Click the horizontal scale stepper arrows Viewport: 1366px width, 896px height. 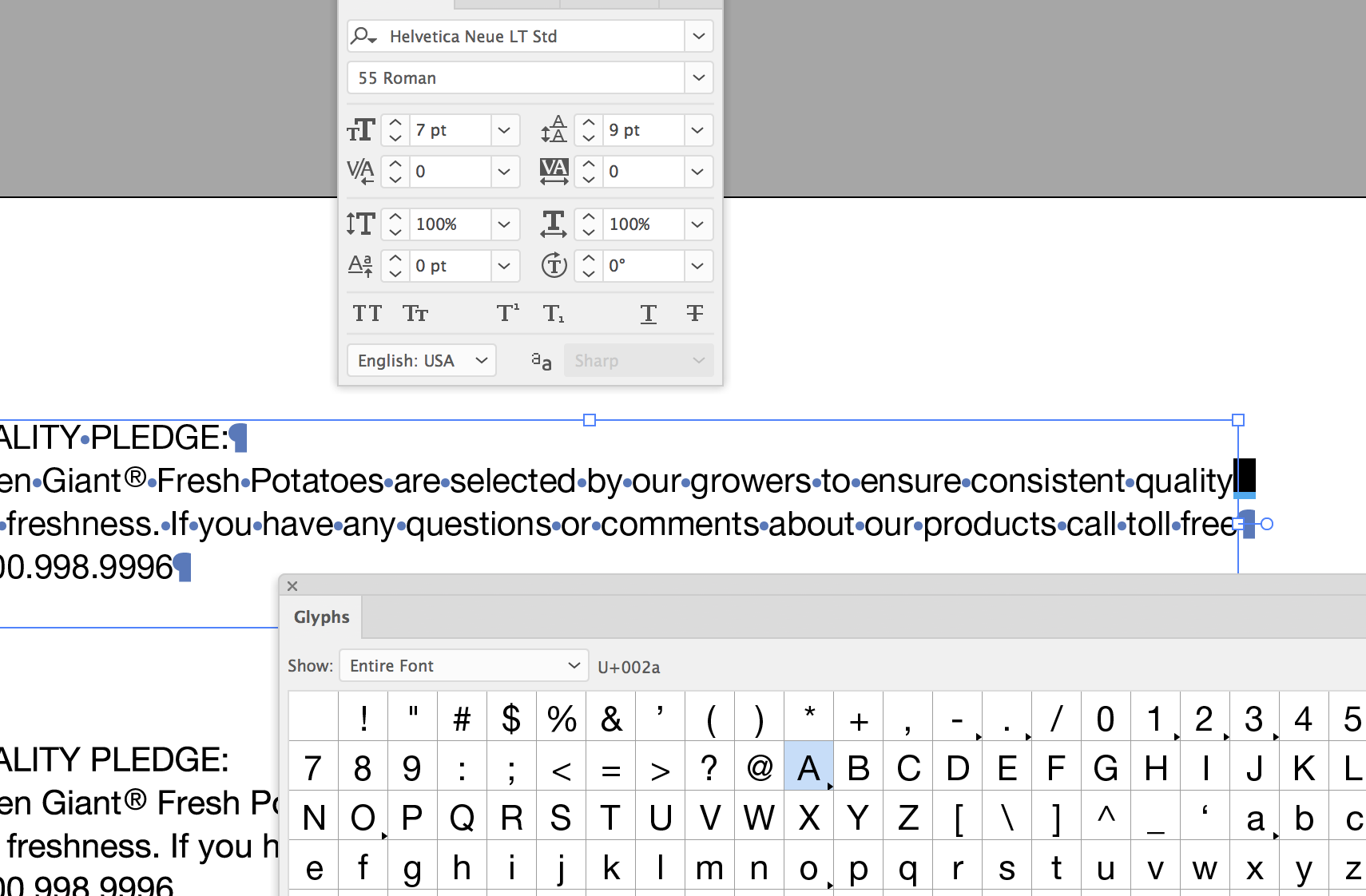click(x=589, y=224)
